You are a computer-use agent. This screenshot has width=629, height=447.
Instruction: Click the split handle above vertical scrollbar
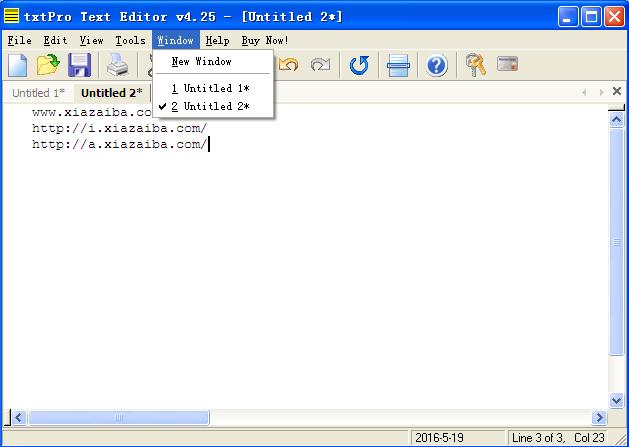pyautogui.click(x=617, y=108)
